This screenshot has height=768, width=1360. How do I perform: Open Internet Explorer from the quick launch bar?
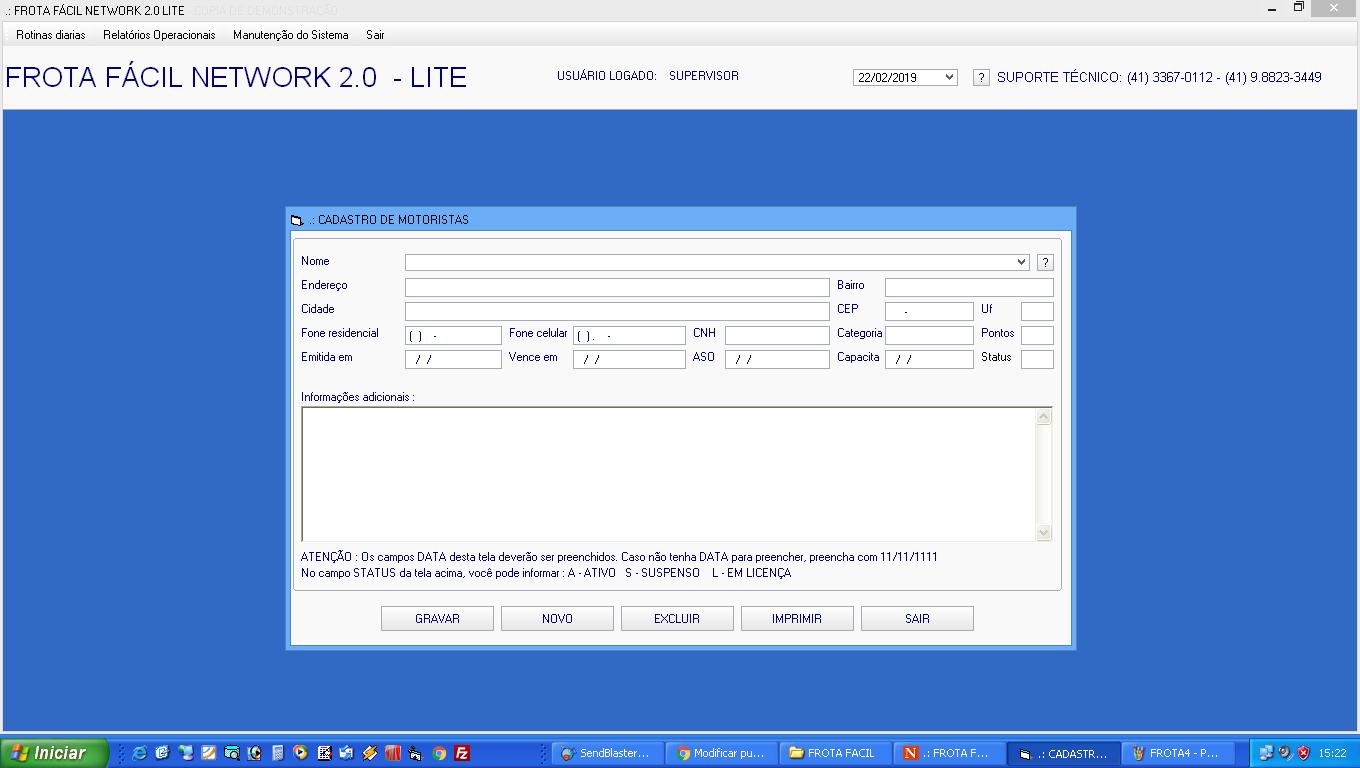[138, 753]
